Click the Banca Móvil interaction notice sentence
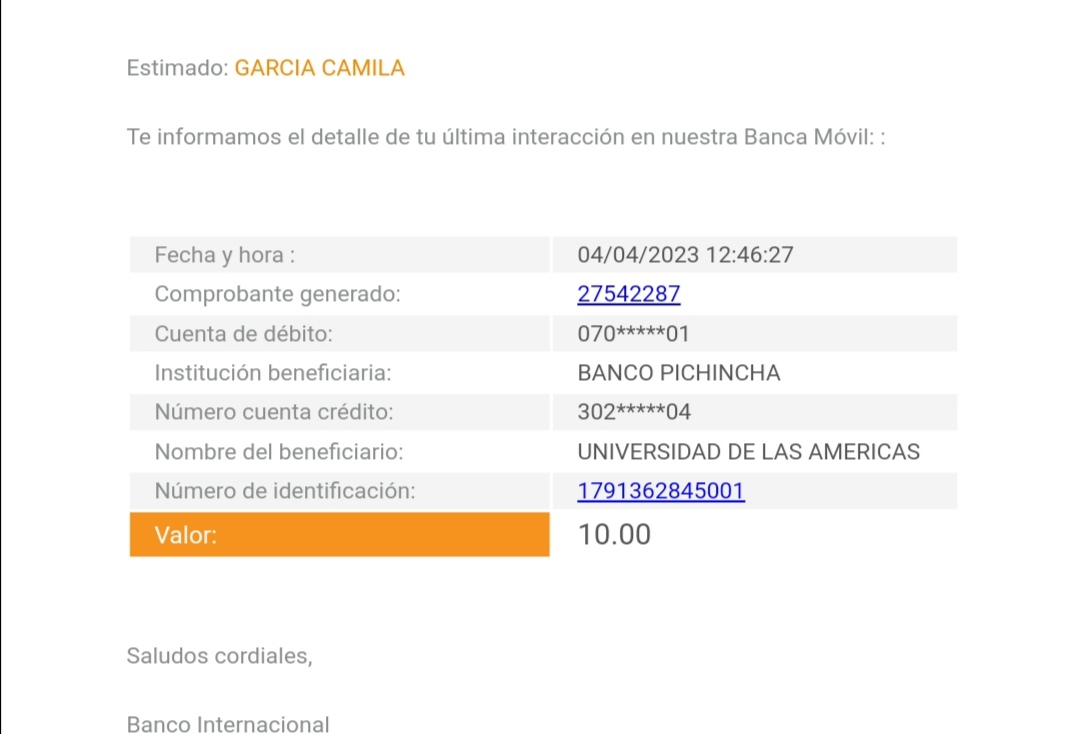1080x734 pixels. [506, 137]
